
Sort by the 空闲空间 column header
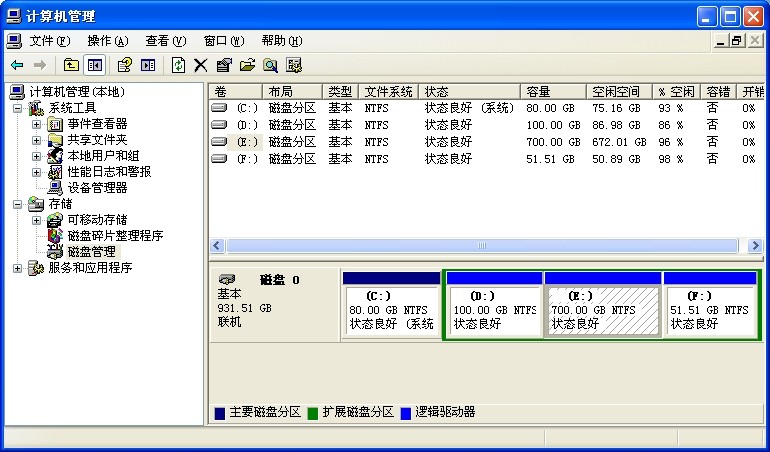[619, 91]
